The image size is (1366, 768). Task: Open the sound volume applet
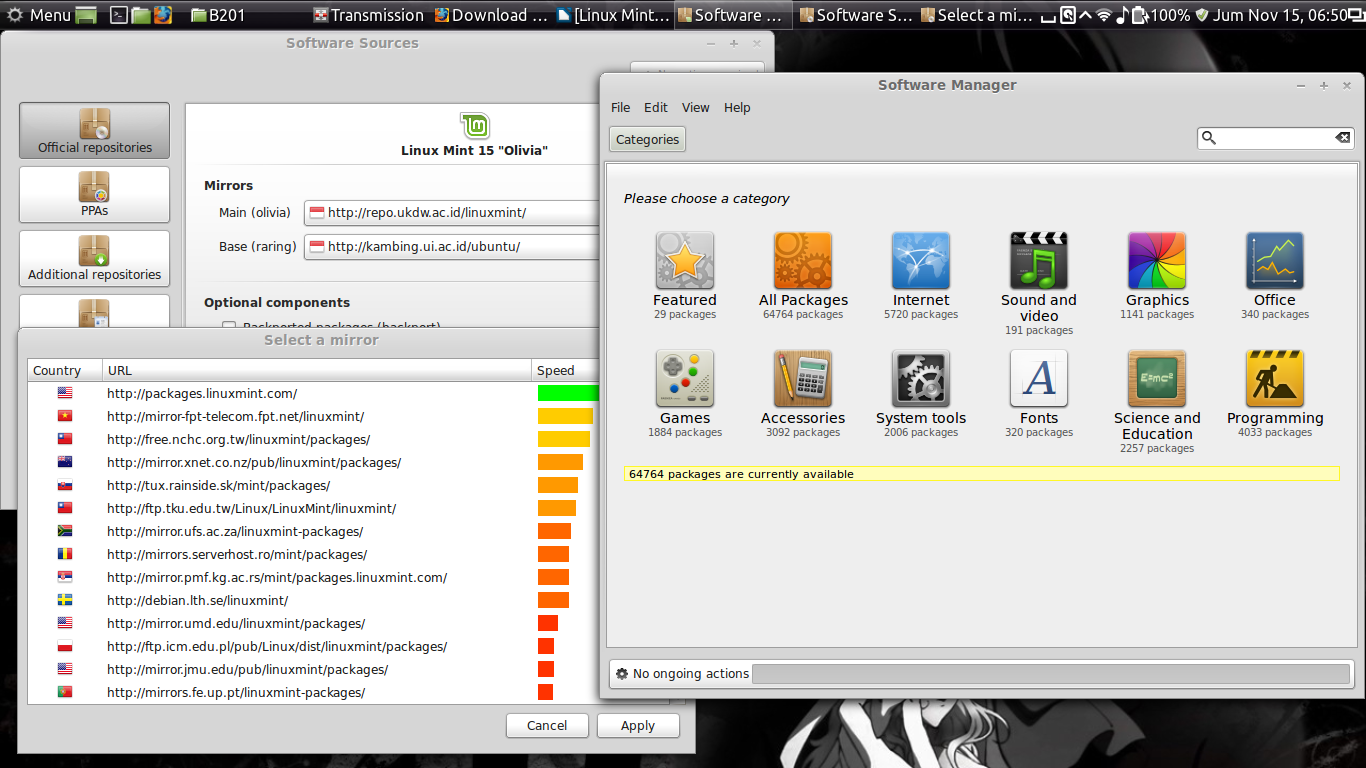(x=1122, y=15)
